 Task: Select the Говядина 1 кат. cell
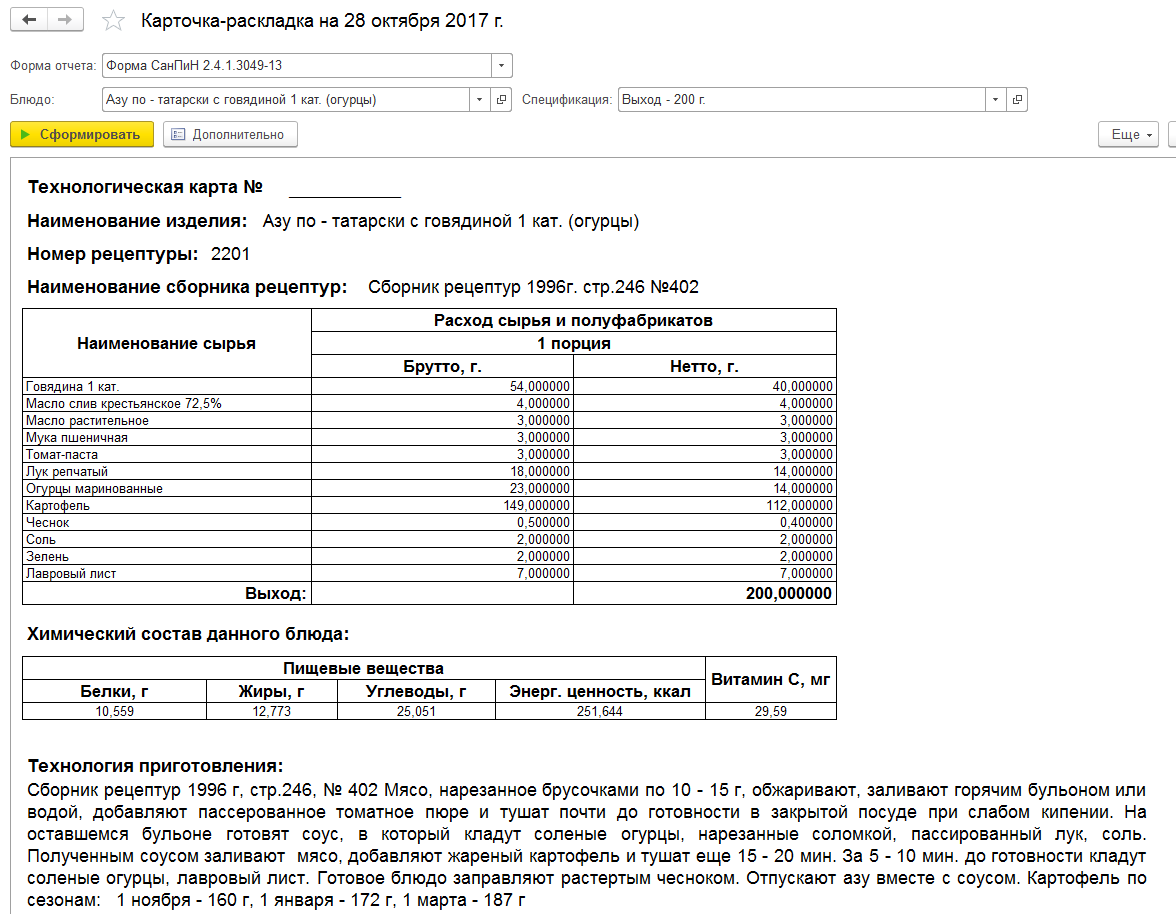coord(166,386)
